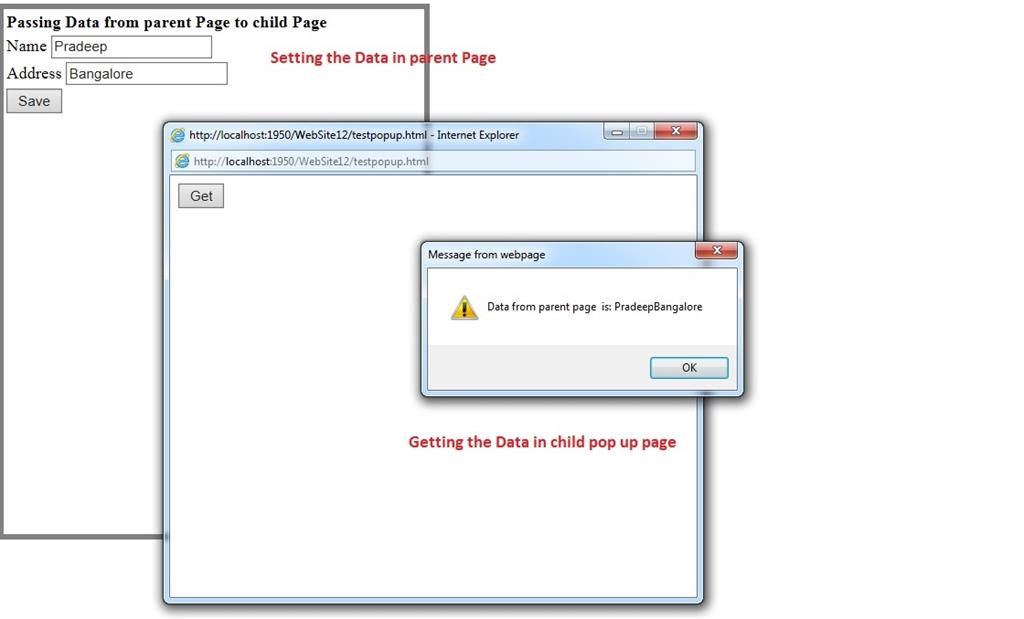
Task: Click the Internet Explorer icon in the title bar
Action: tap(179, 135)
